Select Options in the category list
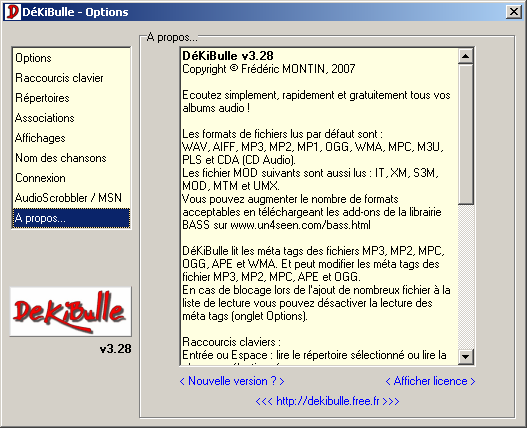This screenshot has width=527, height=428. click(x=71, y=58)
